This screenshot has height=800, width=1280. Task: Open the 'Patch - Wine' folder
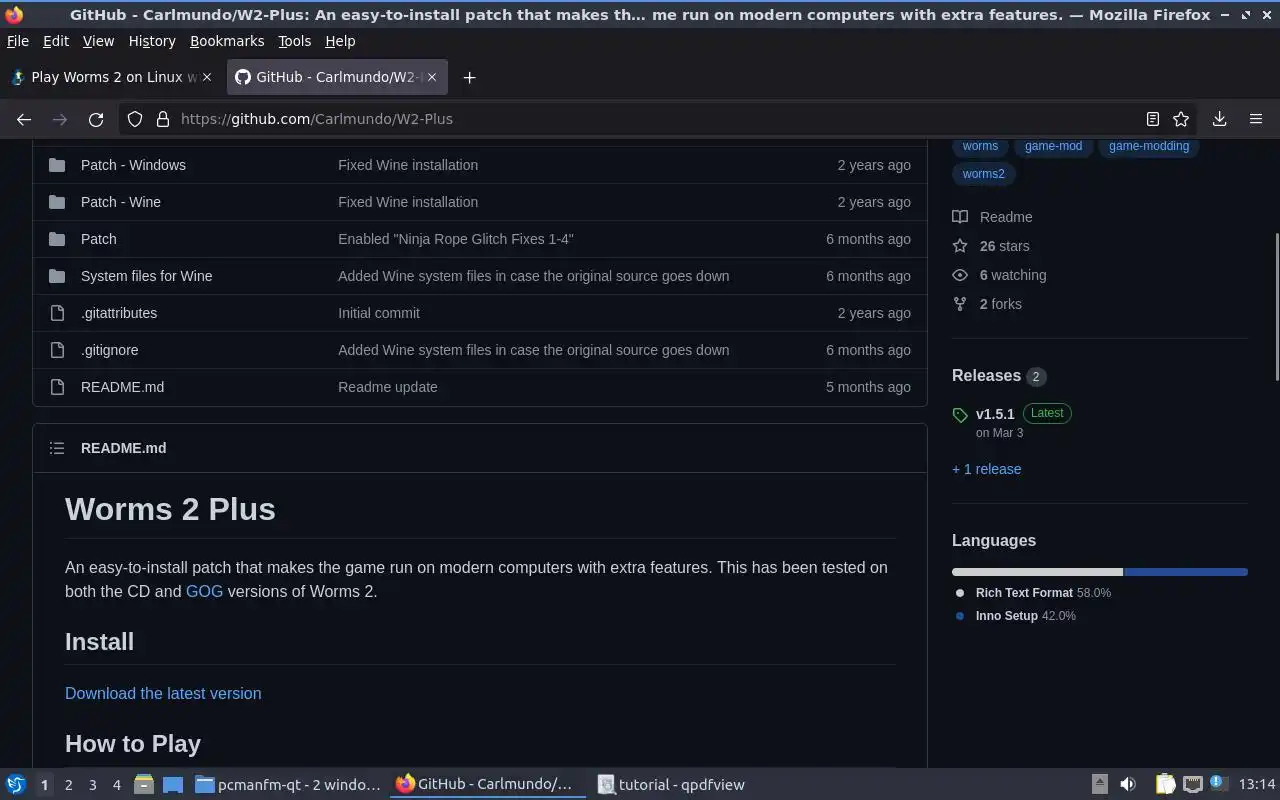pyautogui.click(x=121, y=202)
